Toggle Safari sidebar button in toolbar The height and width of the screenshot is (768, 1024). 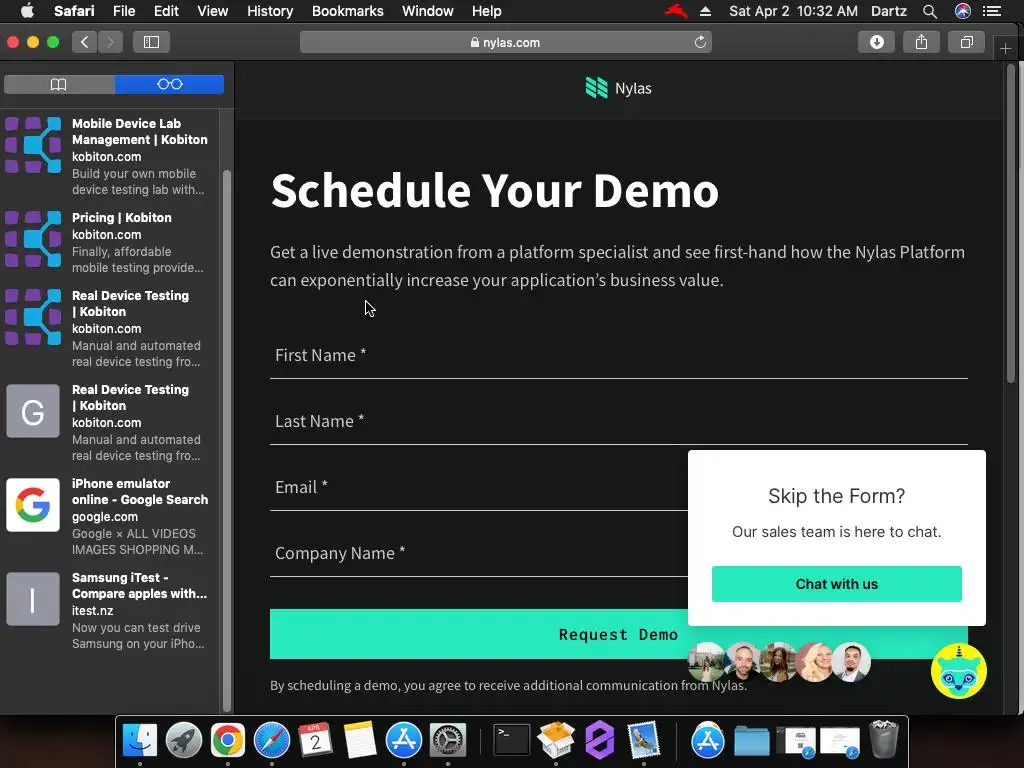[152, 42]
